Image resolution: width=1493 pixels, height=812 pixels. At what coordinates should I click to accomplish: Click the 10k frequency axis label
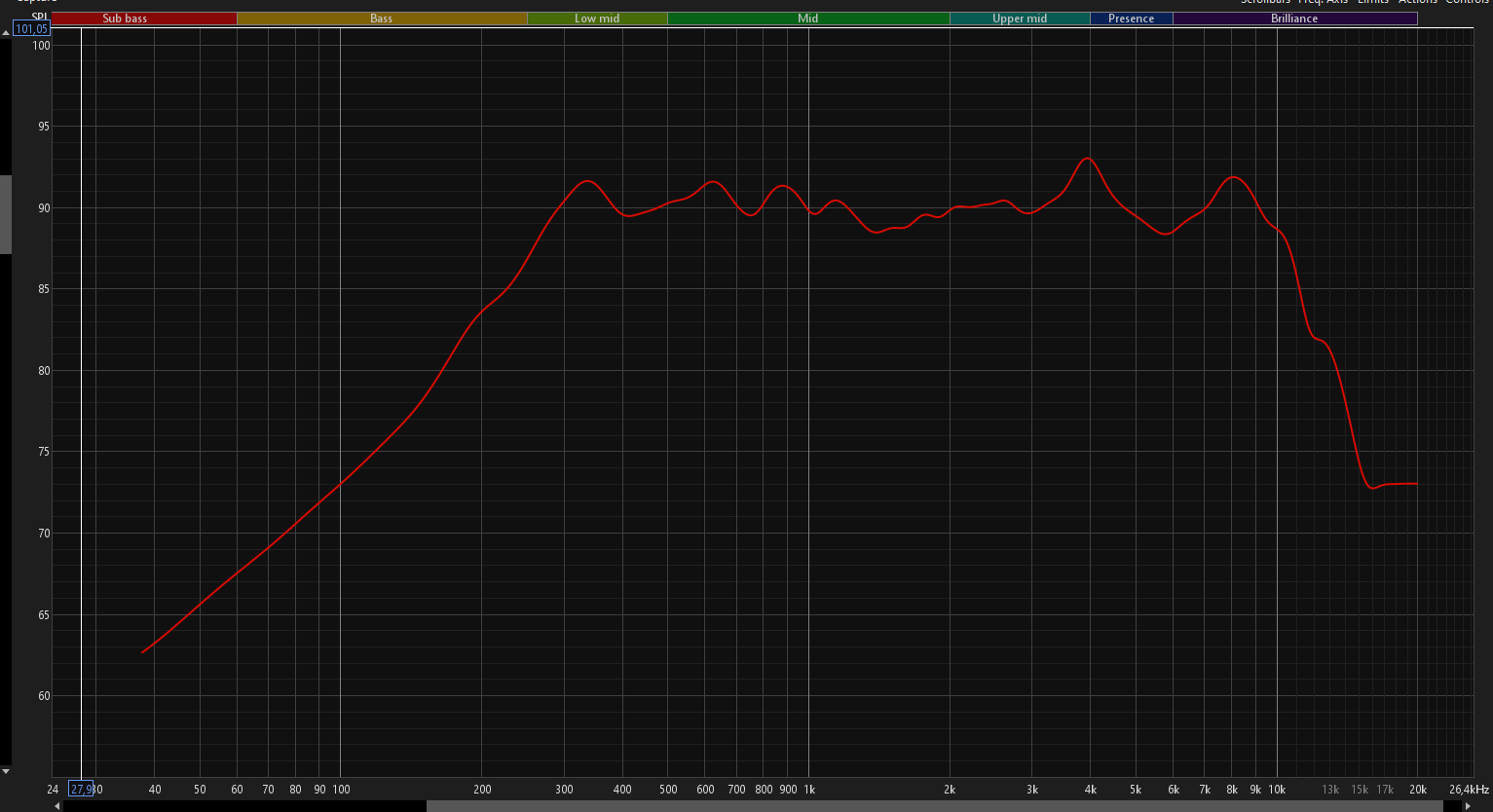point(1277,790)
